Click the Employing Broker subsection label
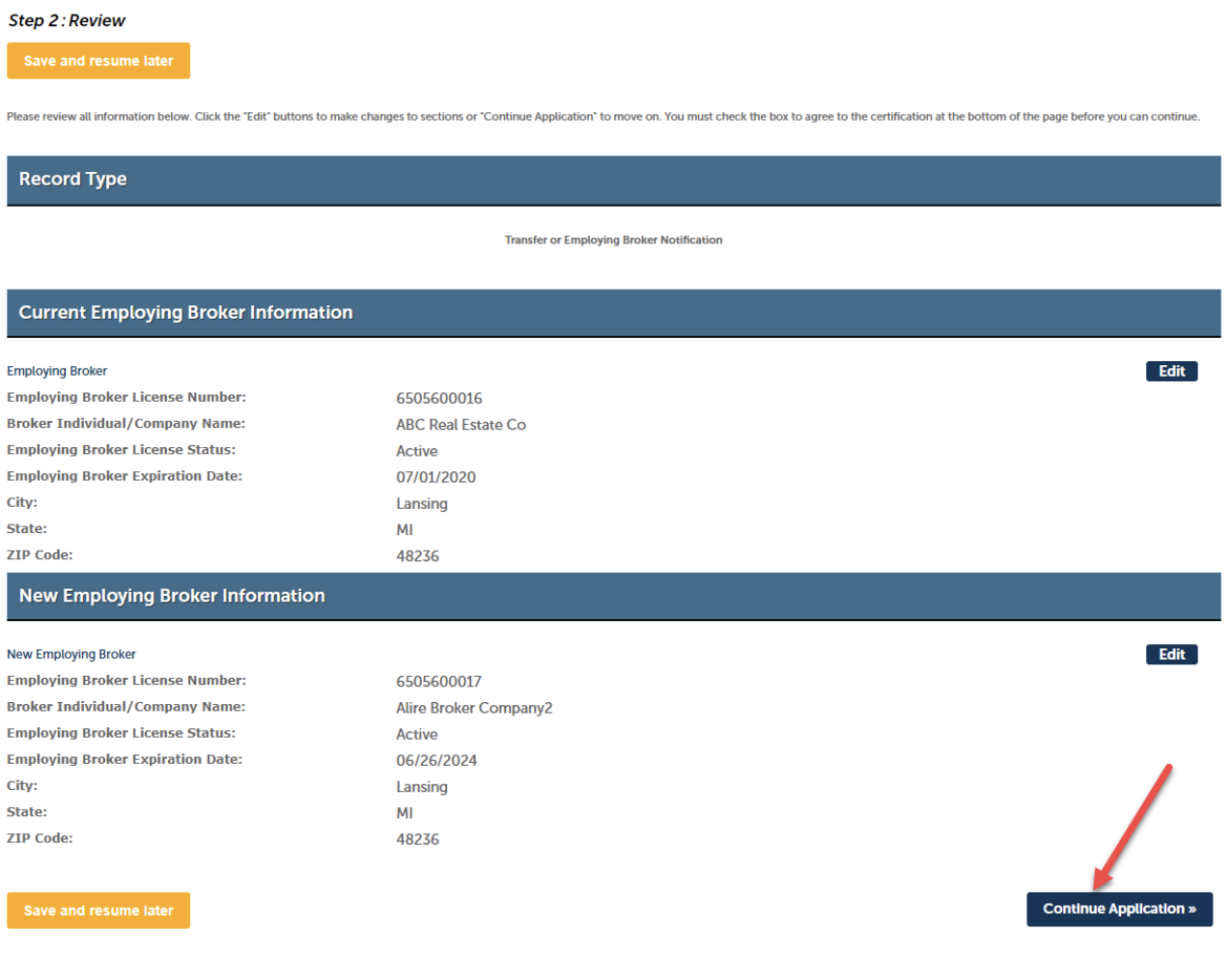The width and height of the screenshot is (1232, 958). pyautogui.click(x=57, y=372)
